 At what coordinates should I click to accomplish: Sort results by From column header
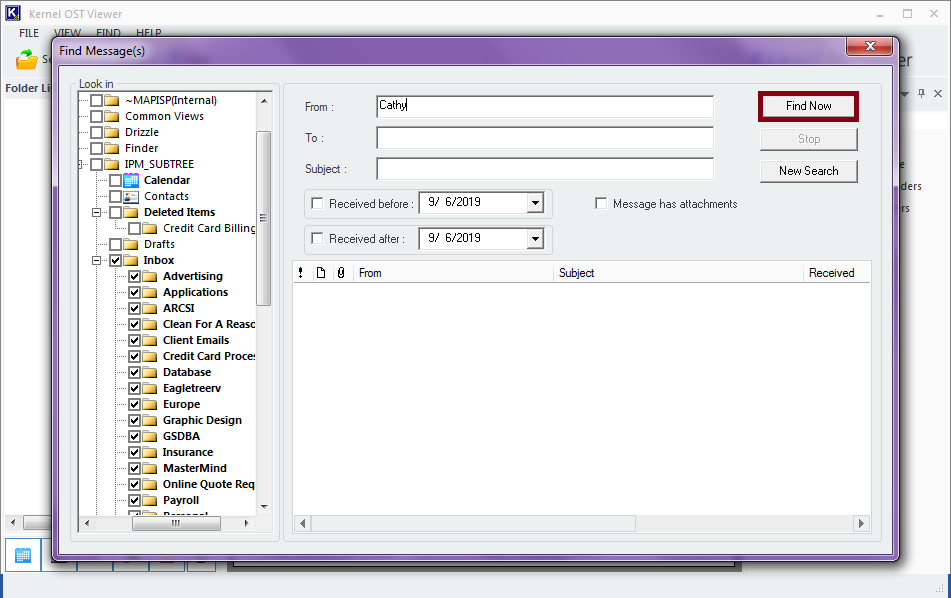pos(453,273)
